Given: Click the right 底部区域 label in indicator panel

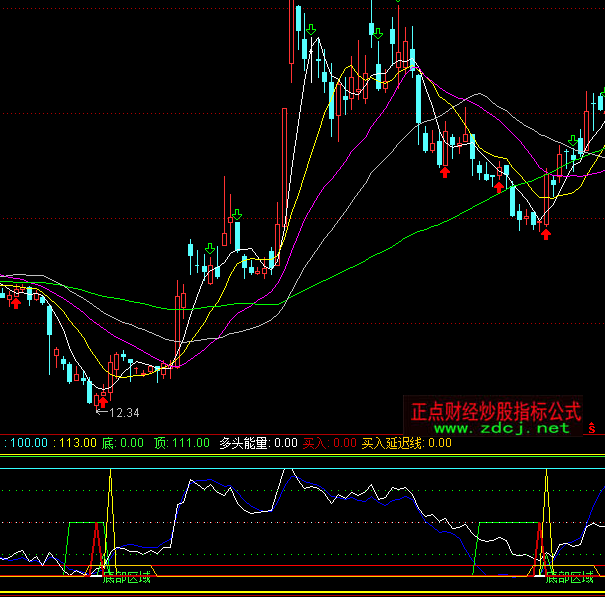Looking at the screenshot, I should (x=570, y=577).
